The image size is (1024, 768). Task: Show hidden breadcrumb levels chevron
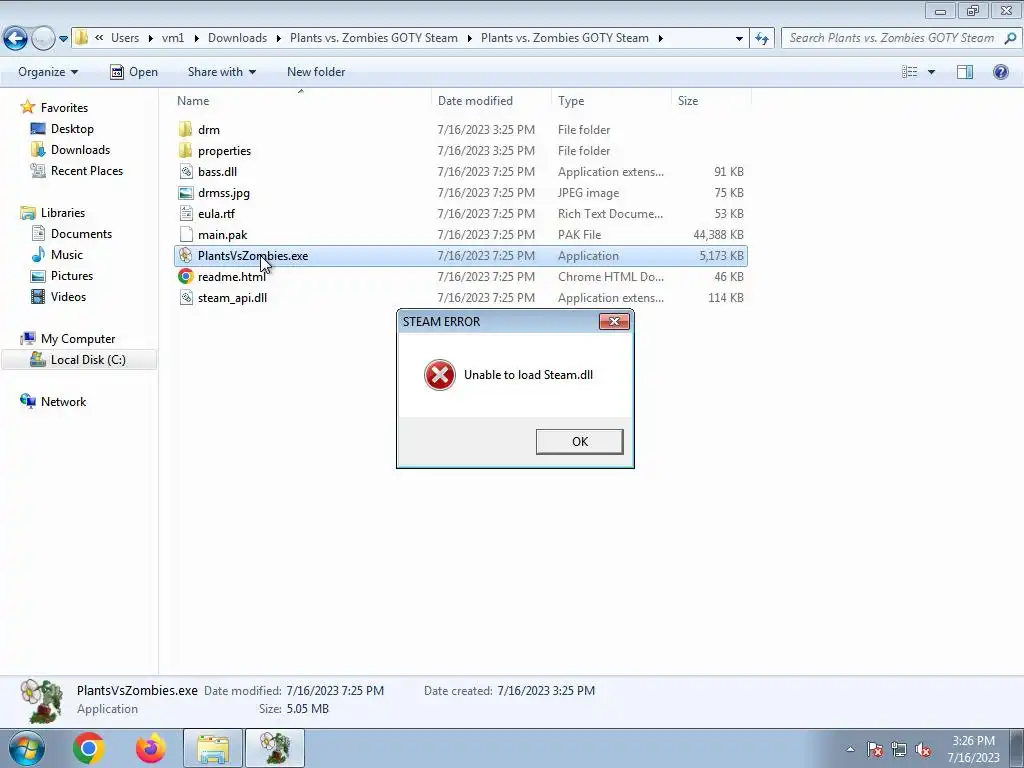tap(99, 38)
